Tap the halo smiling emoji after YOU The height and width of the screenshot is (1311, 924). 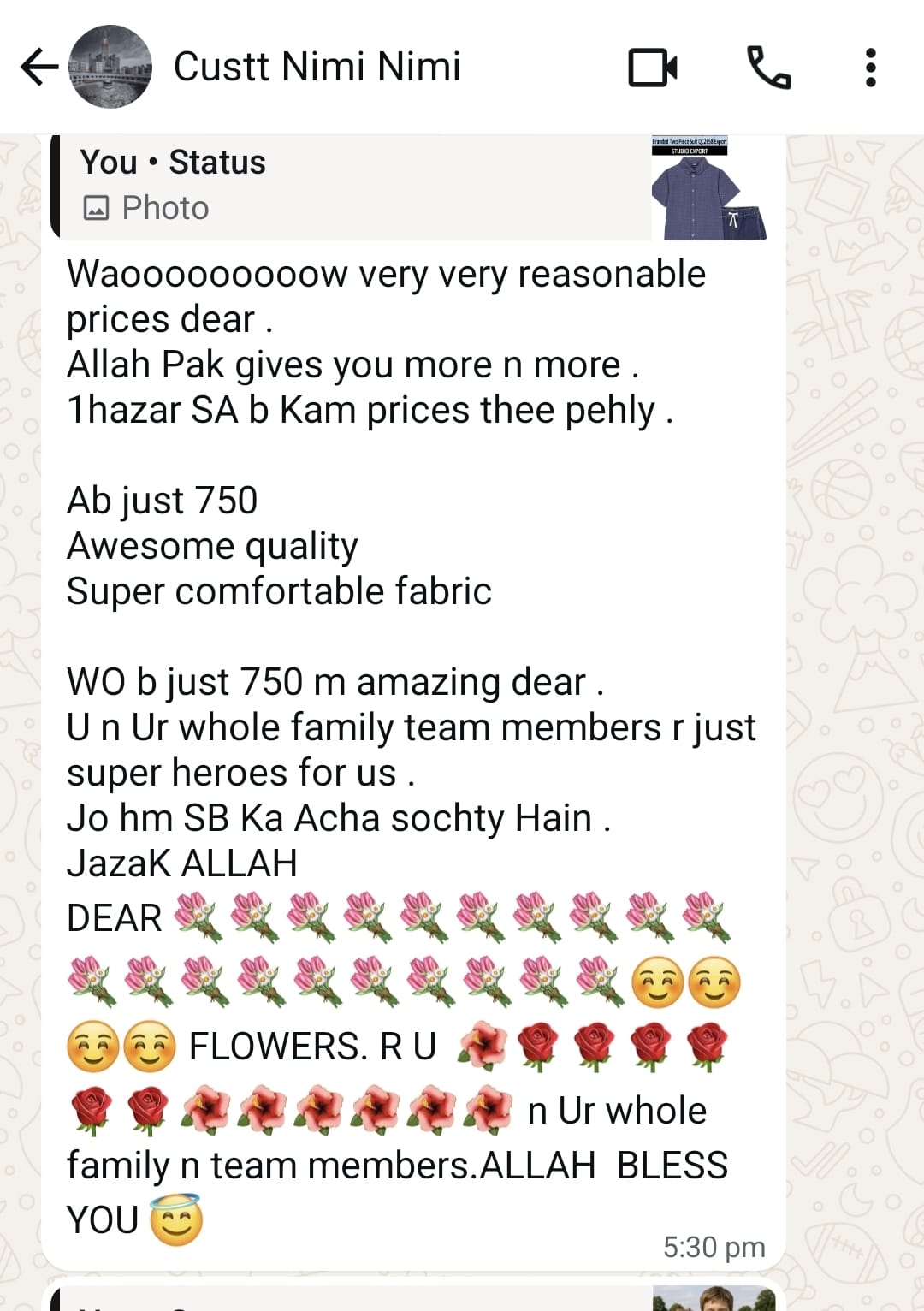176,1219
